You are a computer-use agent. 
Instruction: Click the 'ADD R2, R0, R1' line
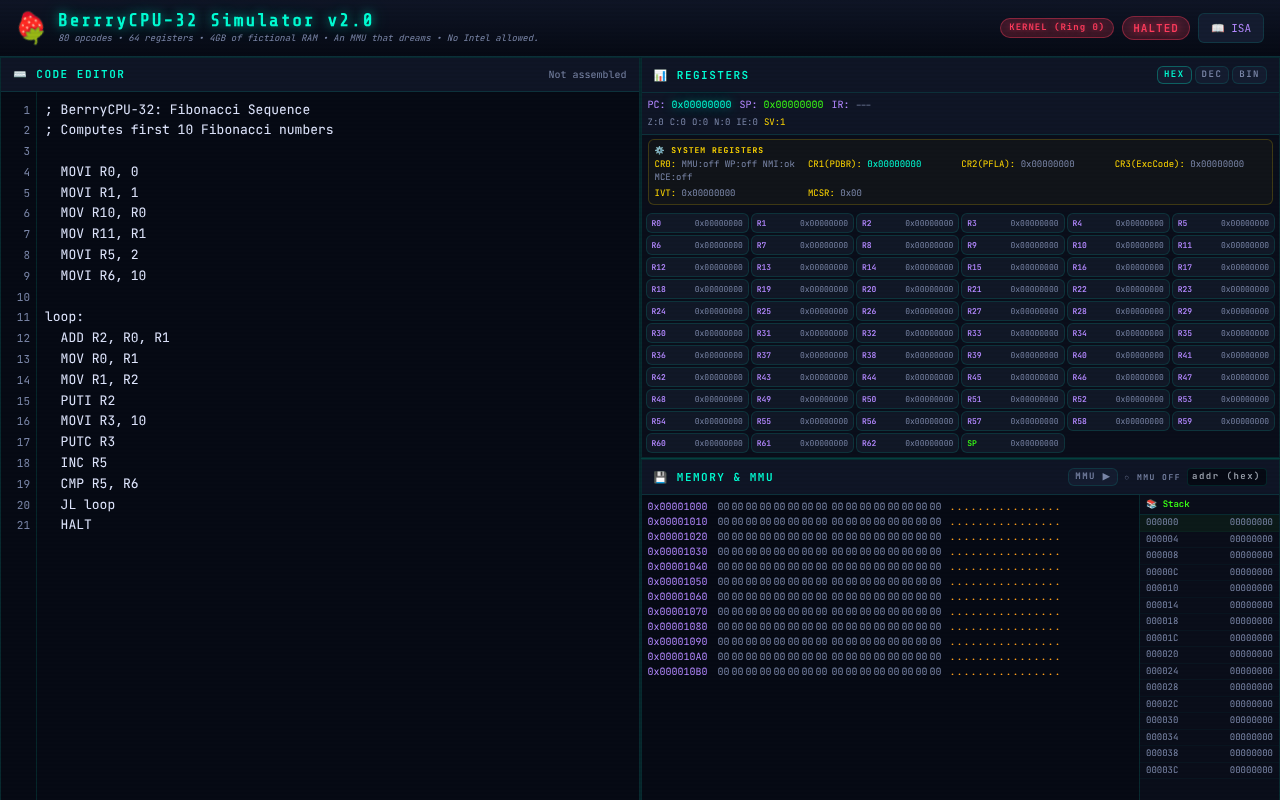pyautogui.click(x=115, y=338)
